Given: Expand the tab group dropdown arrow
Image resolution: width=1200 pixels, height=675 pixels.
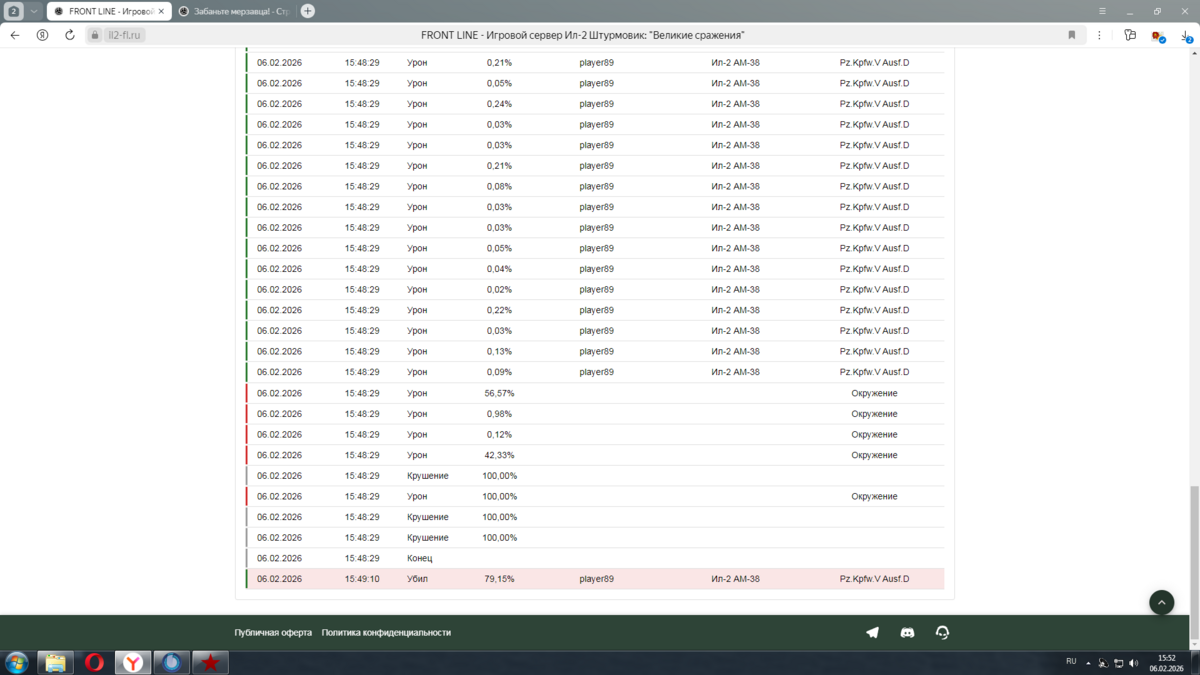Looking at the screenshot, I should click(x=33, y=11).
